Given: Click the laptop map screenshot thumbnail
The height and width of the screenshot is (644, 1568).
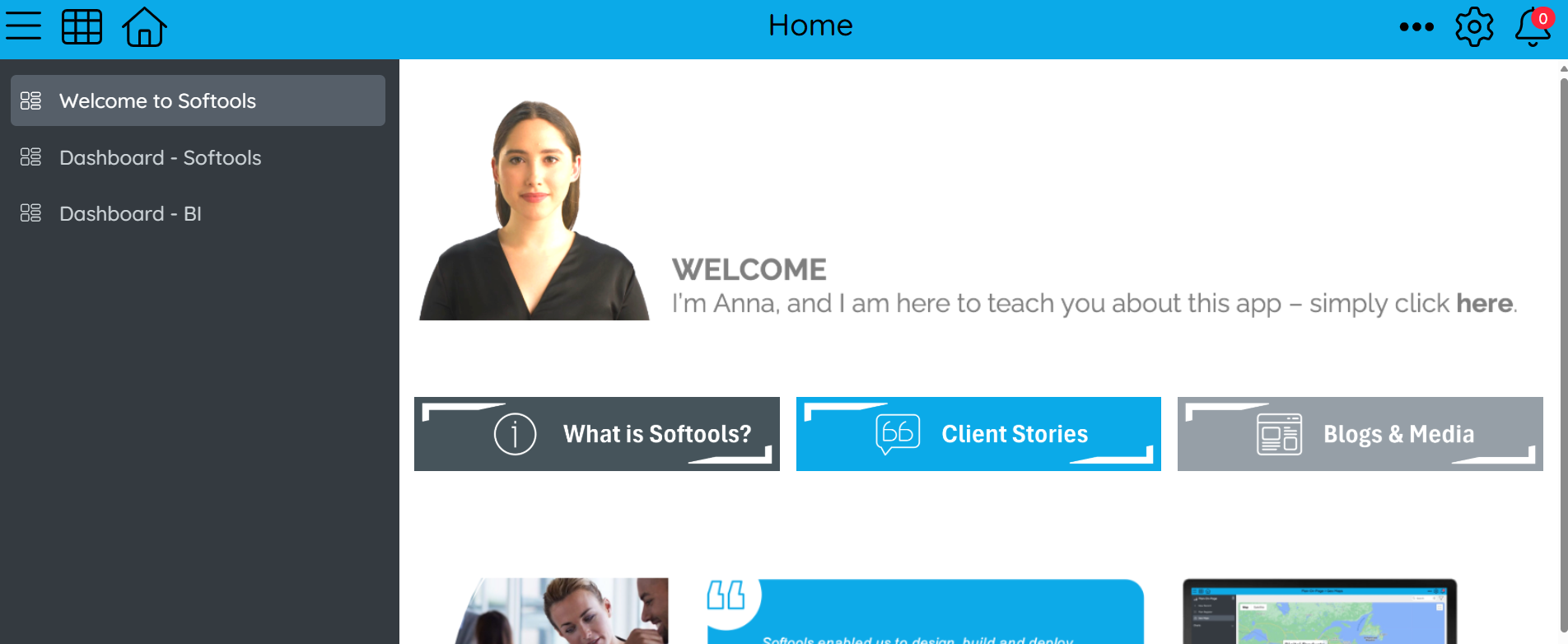Looking at the screenshot, I should (1319, 611).
